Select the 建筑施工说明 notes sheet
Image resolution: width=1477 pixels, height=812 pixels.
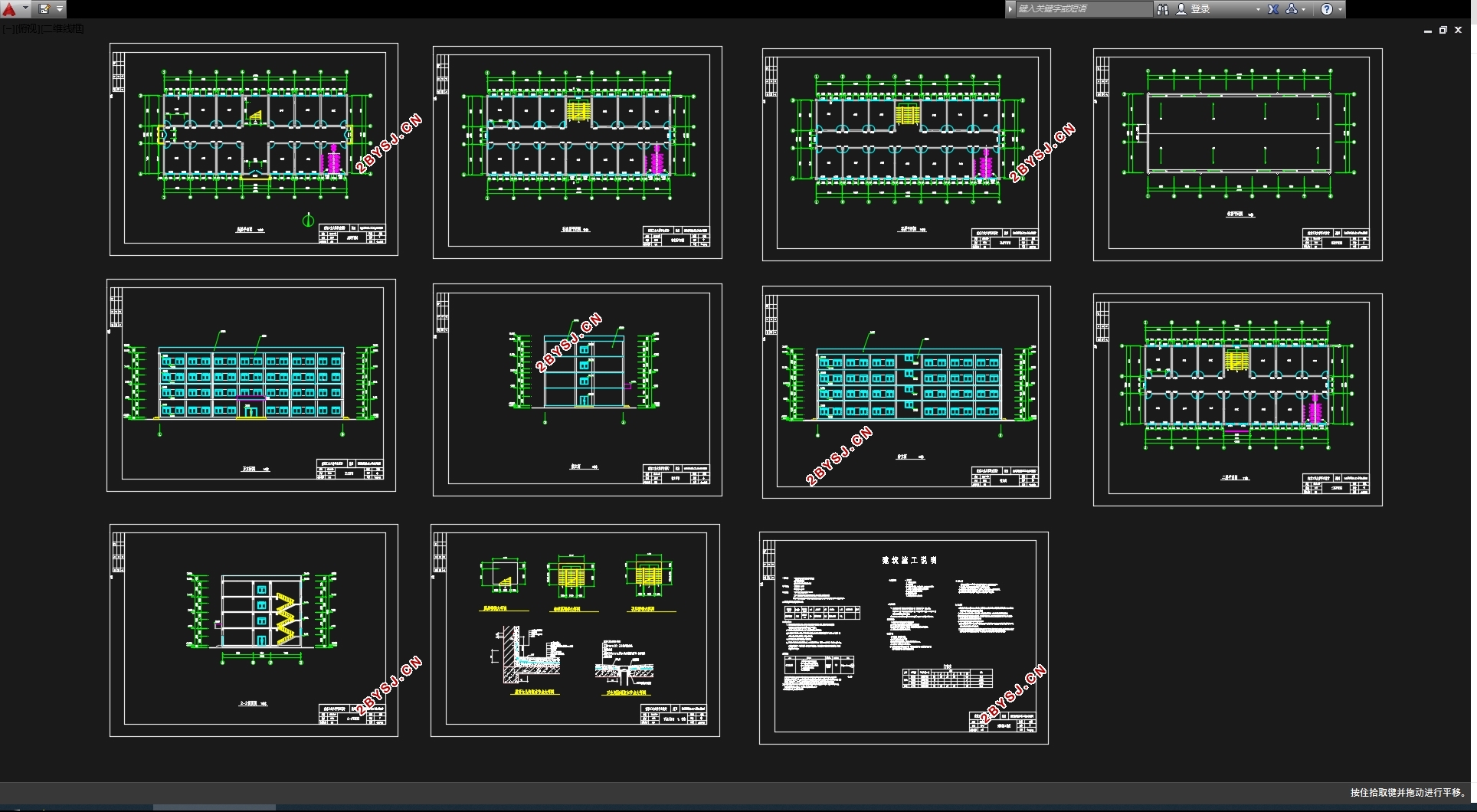[x=904, y=638]
